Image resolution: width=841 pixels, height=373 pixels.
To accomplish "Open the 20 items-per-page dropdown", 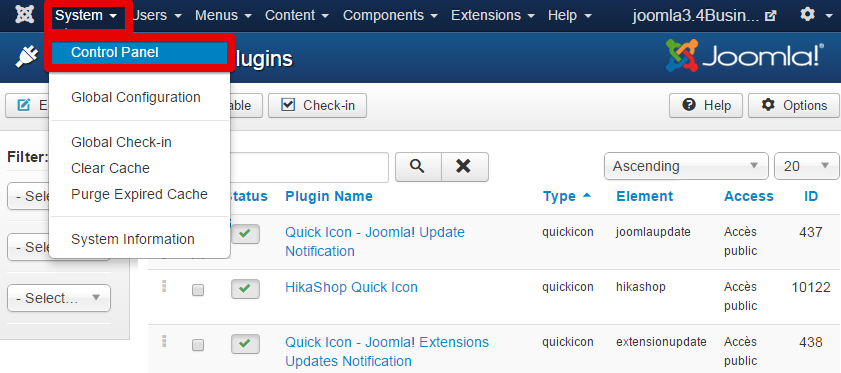I will [x=807, y=166].
